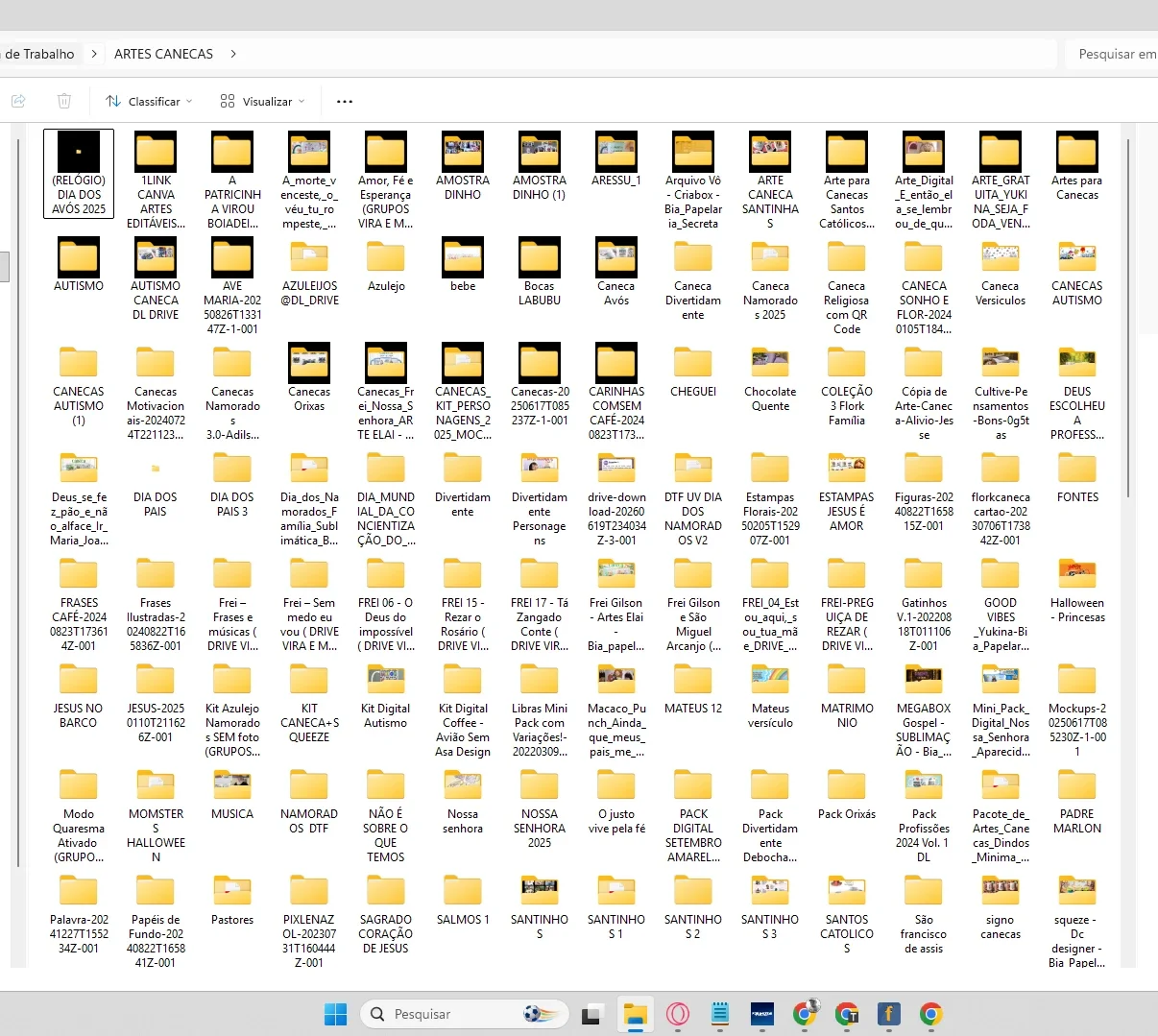Image resolution: width=1158 pixels, height=1036 pixels.
Task: Select the Halloween - Princesas folder
Action: point(1077,590)
